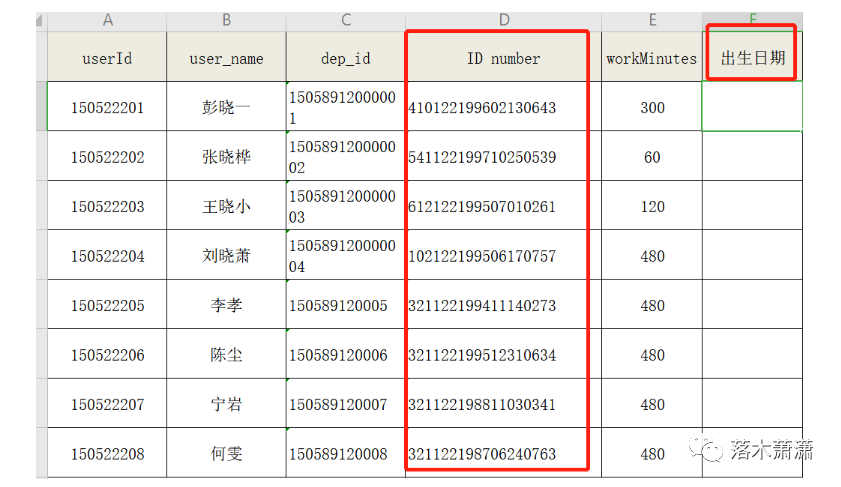The image size is (841, 487).
Task: Select the name cell 何雯
Action: point(226,453)
